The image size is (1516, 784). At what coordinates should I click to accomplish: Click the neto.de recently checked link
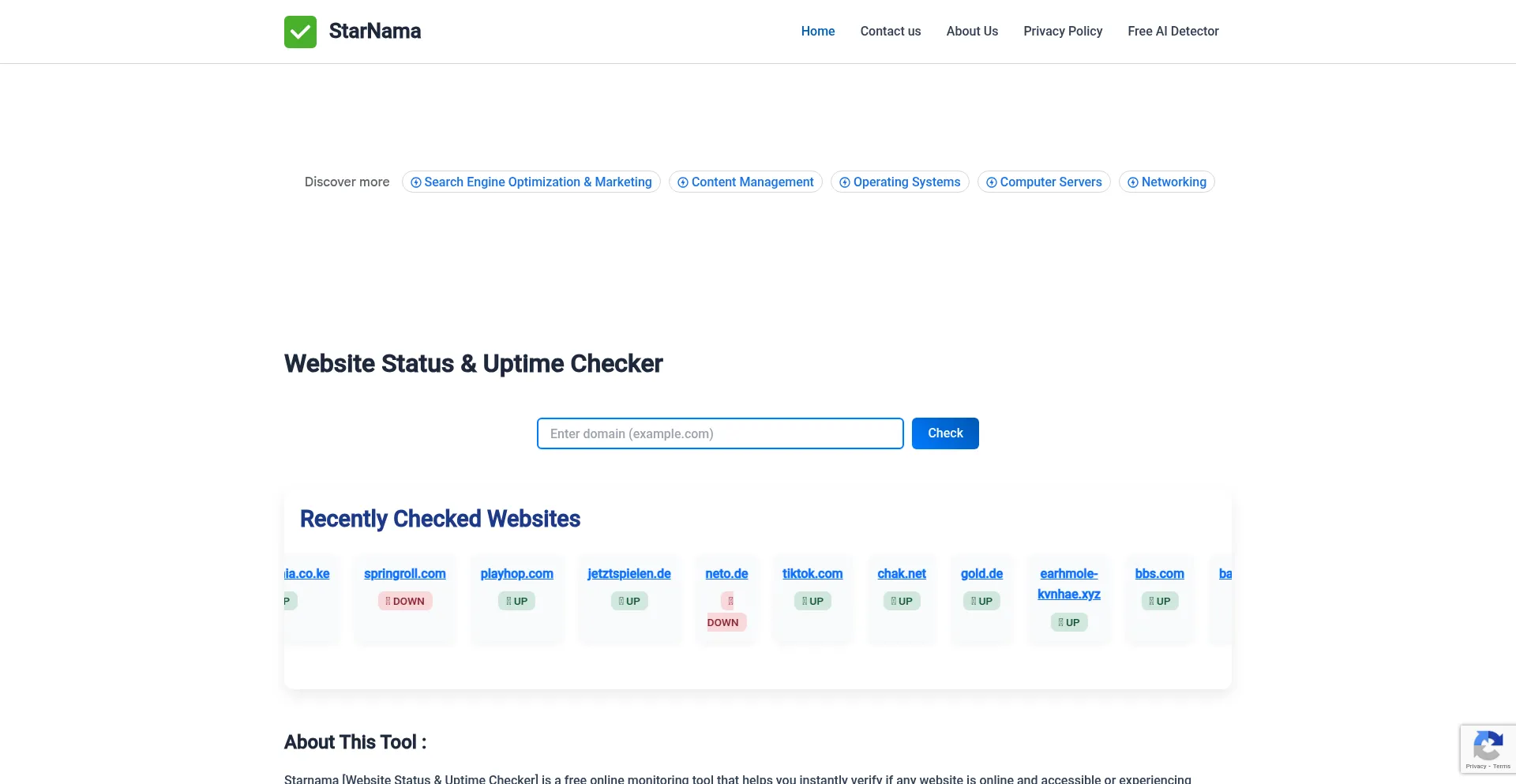click(726, 574)
